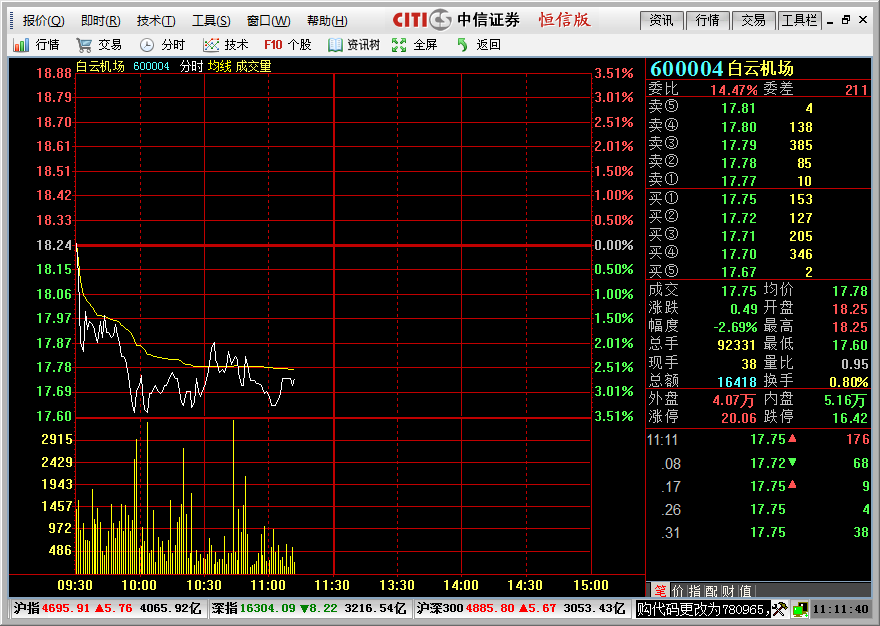Open the 报价(Q) menu
The width and height of the screenshot is (880, 626).
click(43, 21)
